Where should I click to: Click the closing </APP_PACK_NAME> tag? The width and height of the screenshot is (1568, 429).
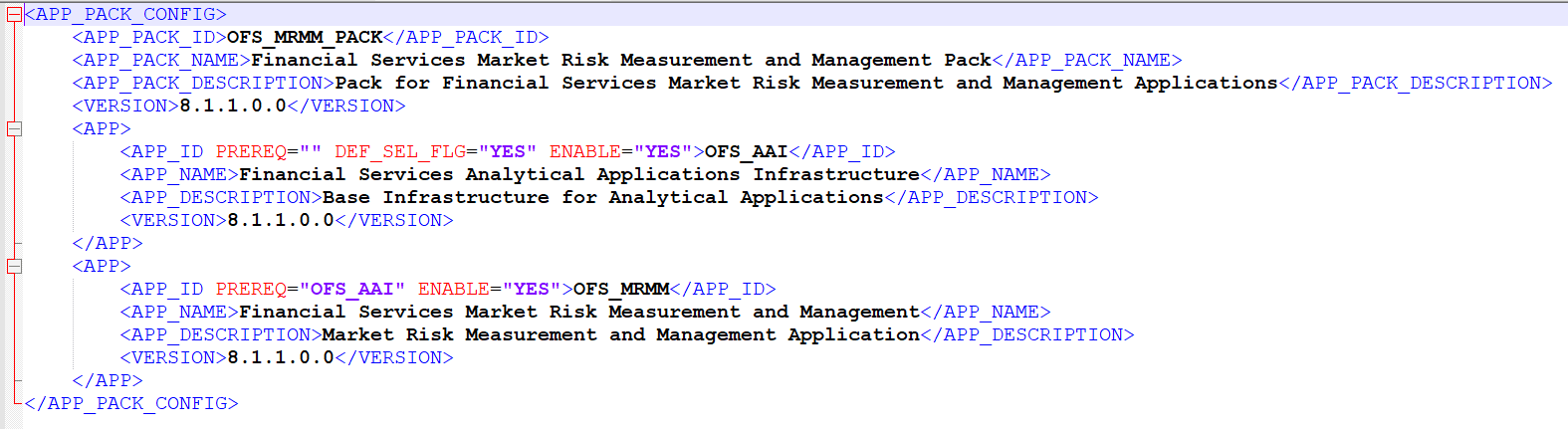tap(1087, 60)
